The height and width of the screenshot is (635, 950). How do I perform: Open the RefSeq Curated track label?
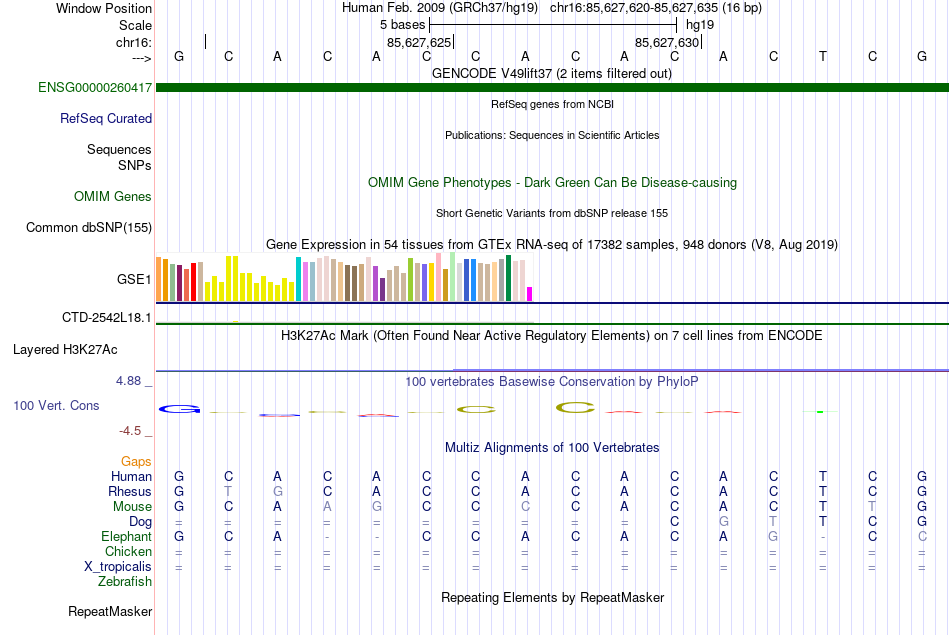pyautogui.click(x=105, y=118)
